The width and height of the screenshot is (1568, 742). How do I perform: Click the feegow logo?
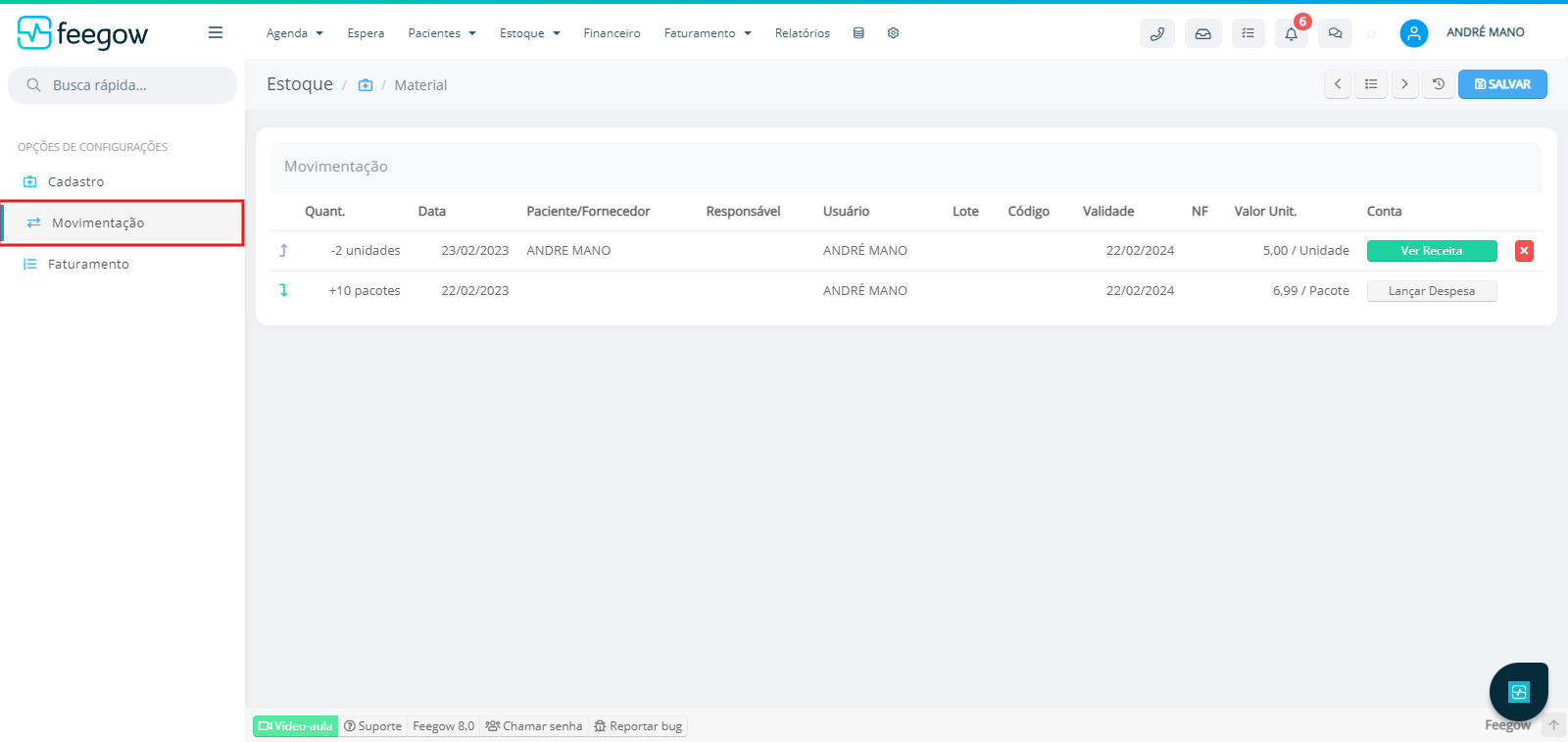pyautogui.click(x=82, y=33)
